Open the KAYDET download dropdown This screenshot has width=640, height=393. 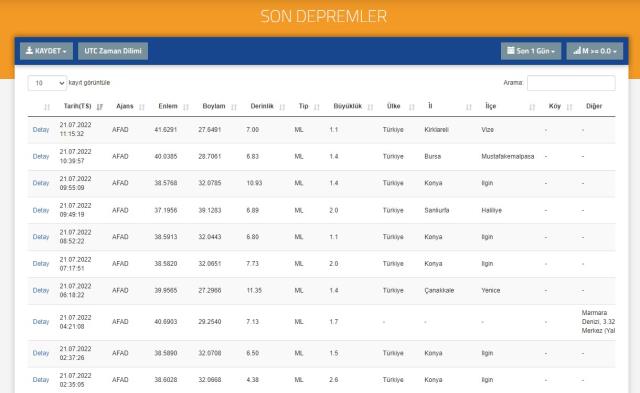46,51
